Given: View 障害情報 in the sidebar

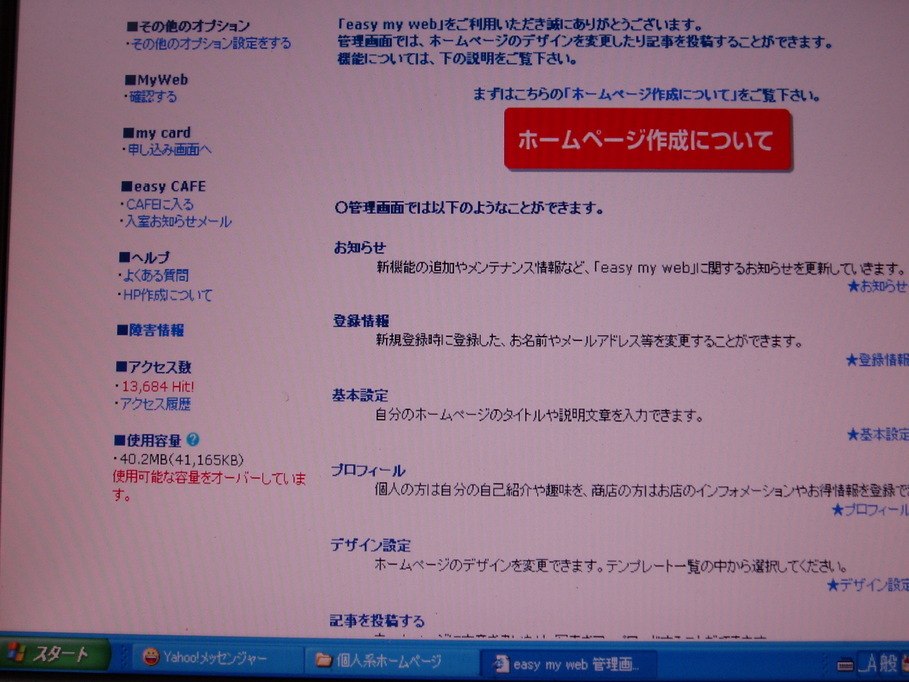Looking at the screenshot, I should click(155, 330).
